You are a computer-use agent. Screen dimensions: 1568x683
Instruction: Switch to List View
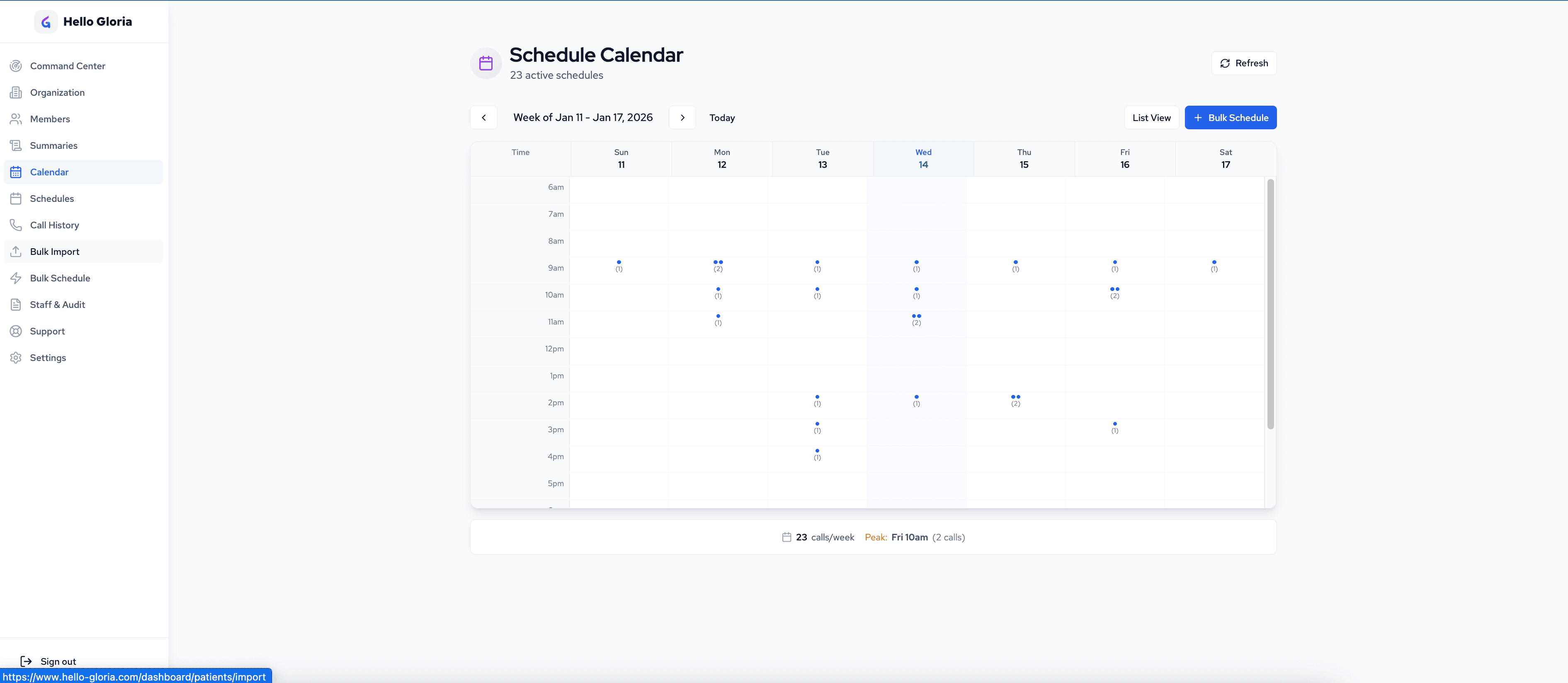pos(1151,117)
